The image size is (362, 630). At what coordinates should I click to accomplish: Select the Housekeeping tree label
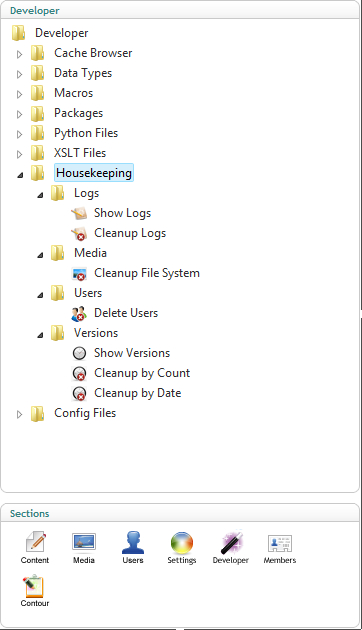coord(94,173)
